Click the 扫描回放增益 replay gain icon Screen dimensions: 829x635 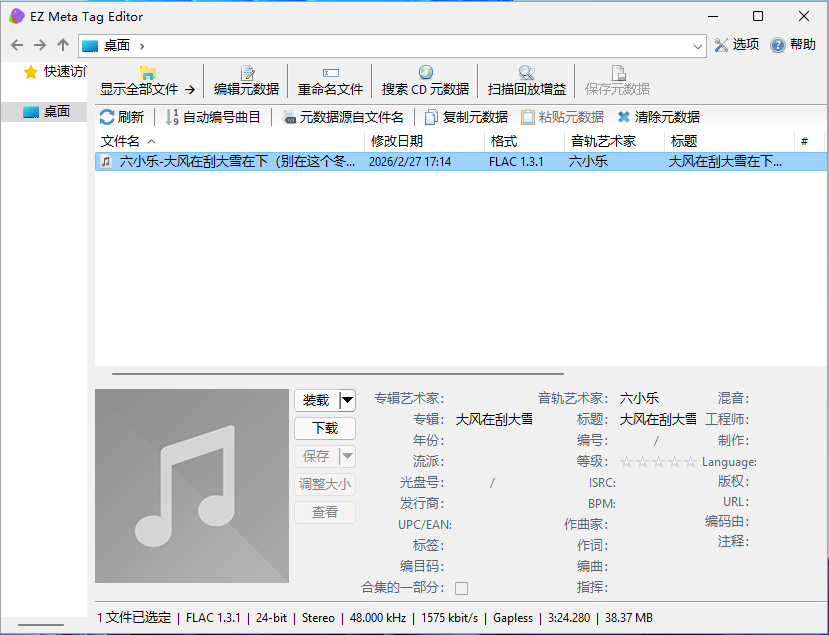coord(527,80)
